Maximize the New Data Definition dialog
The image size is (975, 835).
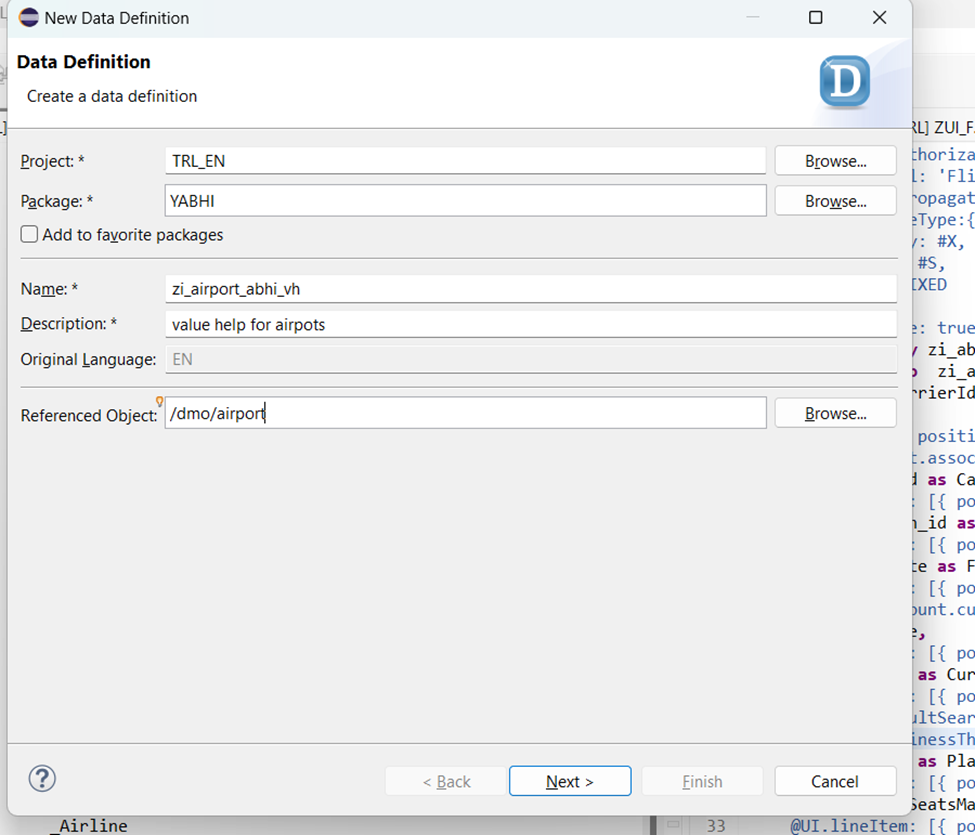coord(815,18)
